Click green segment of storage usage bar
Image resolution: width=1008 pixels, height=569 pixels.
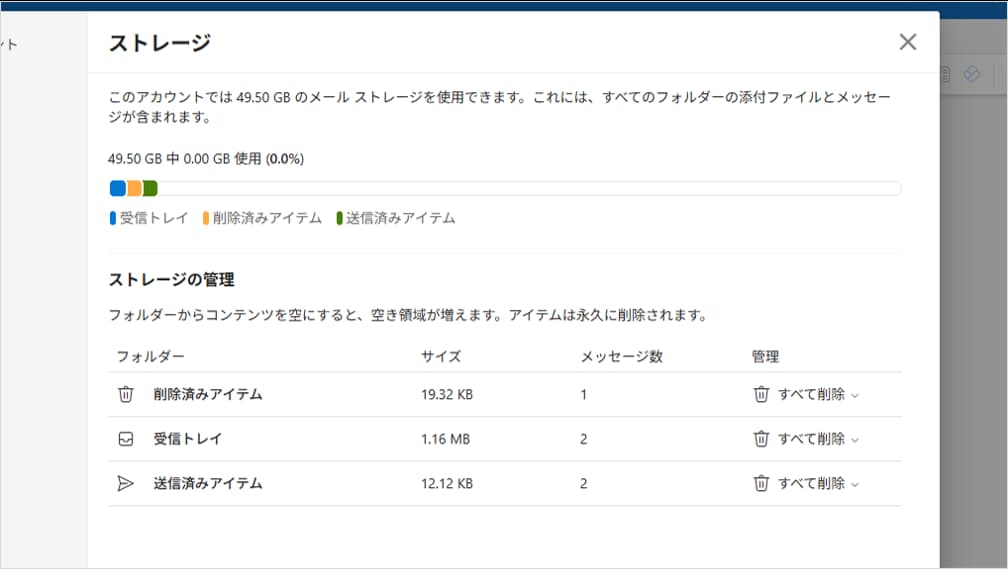click(x=150, y=188)
